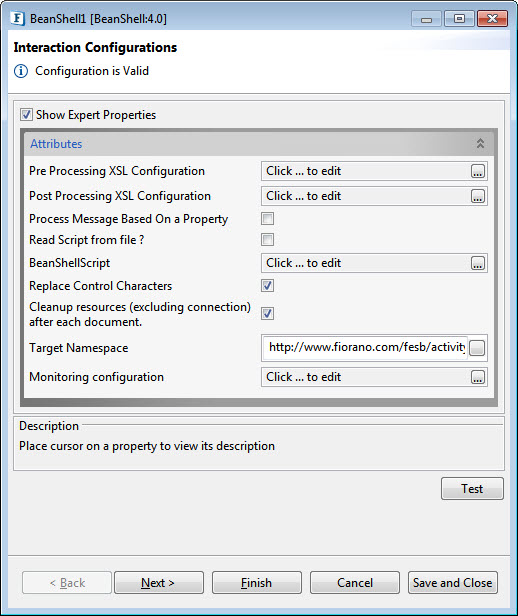Click the Test button
Viewport: 518px width, 616px height.
(472, 488)
